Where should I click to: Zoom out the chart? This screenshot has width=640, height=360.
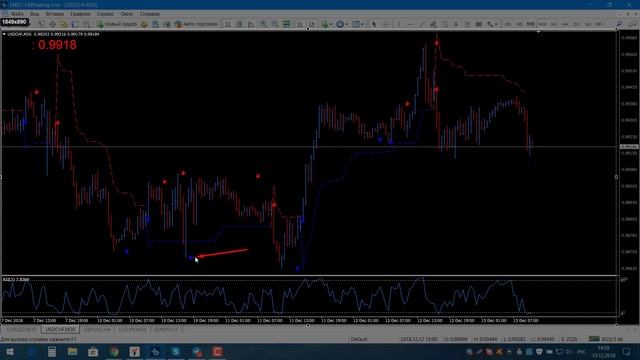(275, 24)
